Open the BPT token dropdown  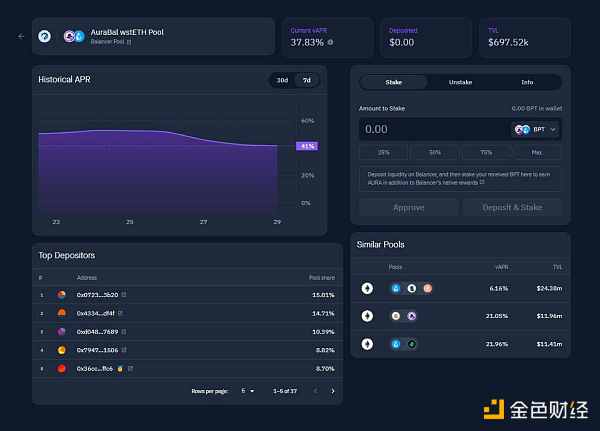[x=535, y=130]
